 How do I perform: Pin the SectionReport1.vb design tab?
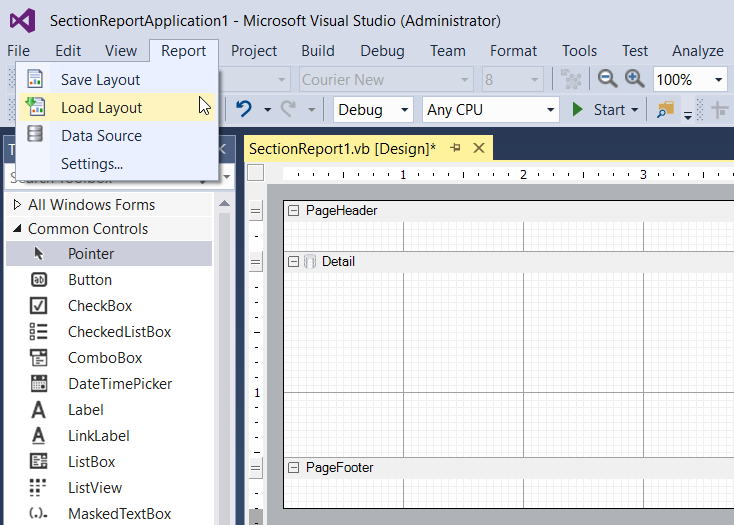pos(455,148)
